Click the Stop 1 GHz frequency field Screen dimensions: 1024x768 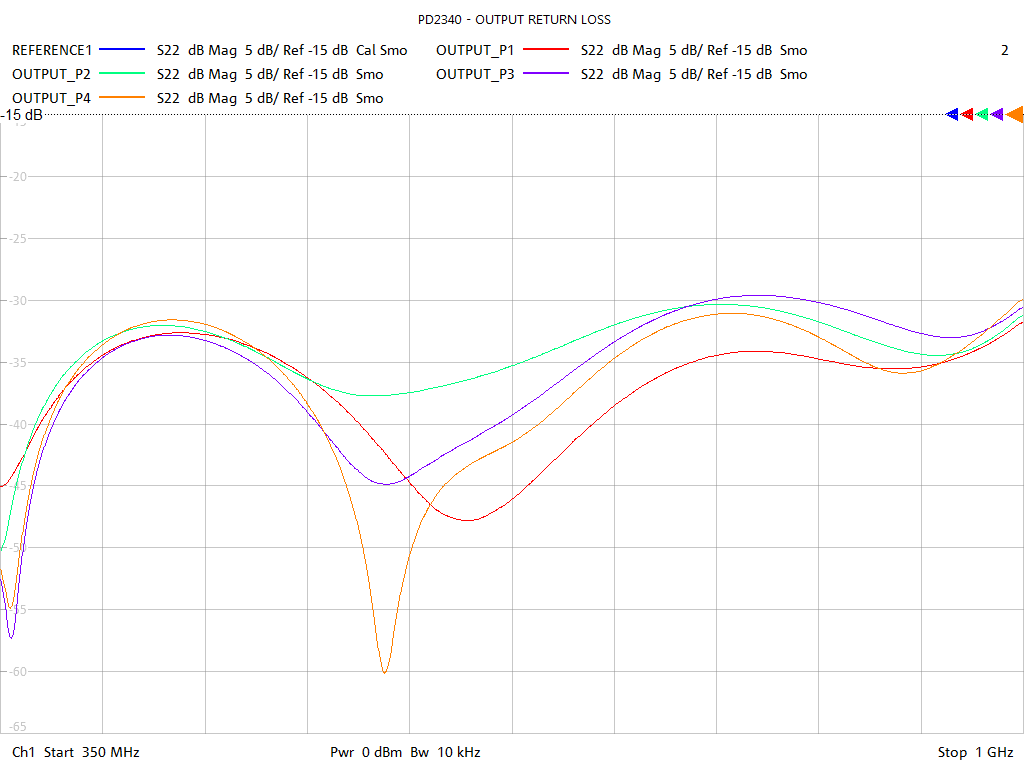[x=975, y=752]
